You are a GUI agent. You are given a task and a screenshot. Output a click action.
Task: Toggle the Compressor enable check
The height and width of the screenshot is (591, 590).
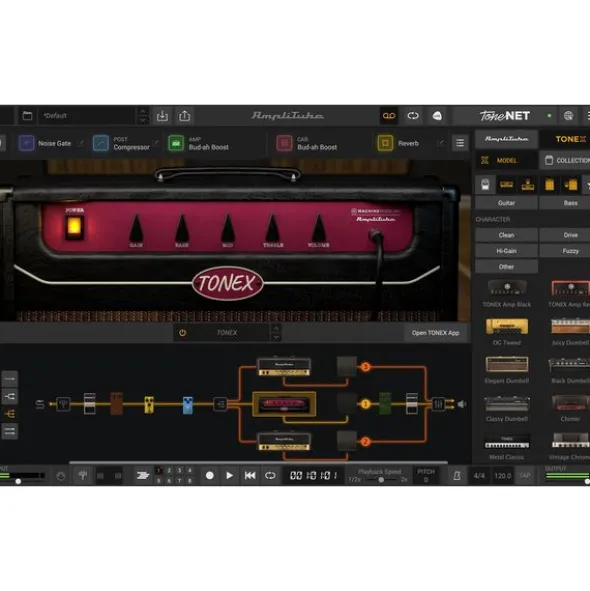tap(156, 143)
